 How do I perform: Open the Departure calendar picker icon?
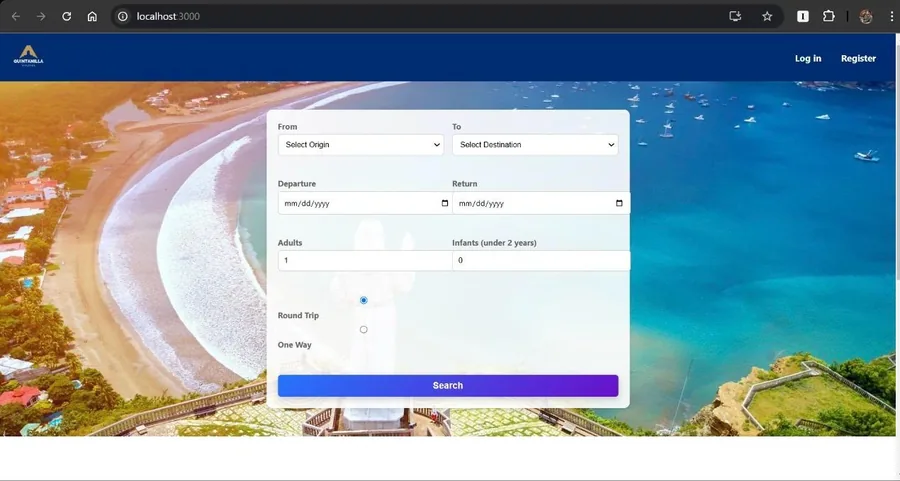(445, 203)
